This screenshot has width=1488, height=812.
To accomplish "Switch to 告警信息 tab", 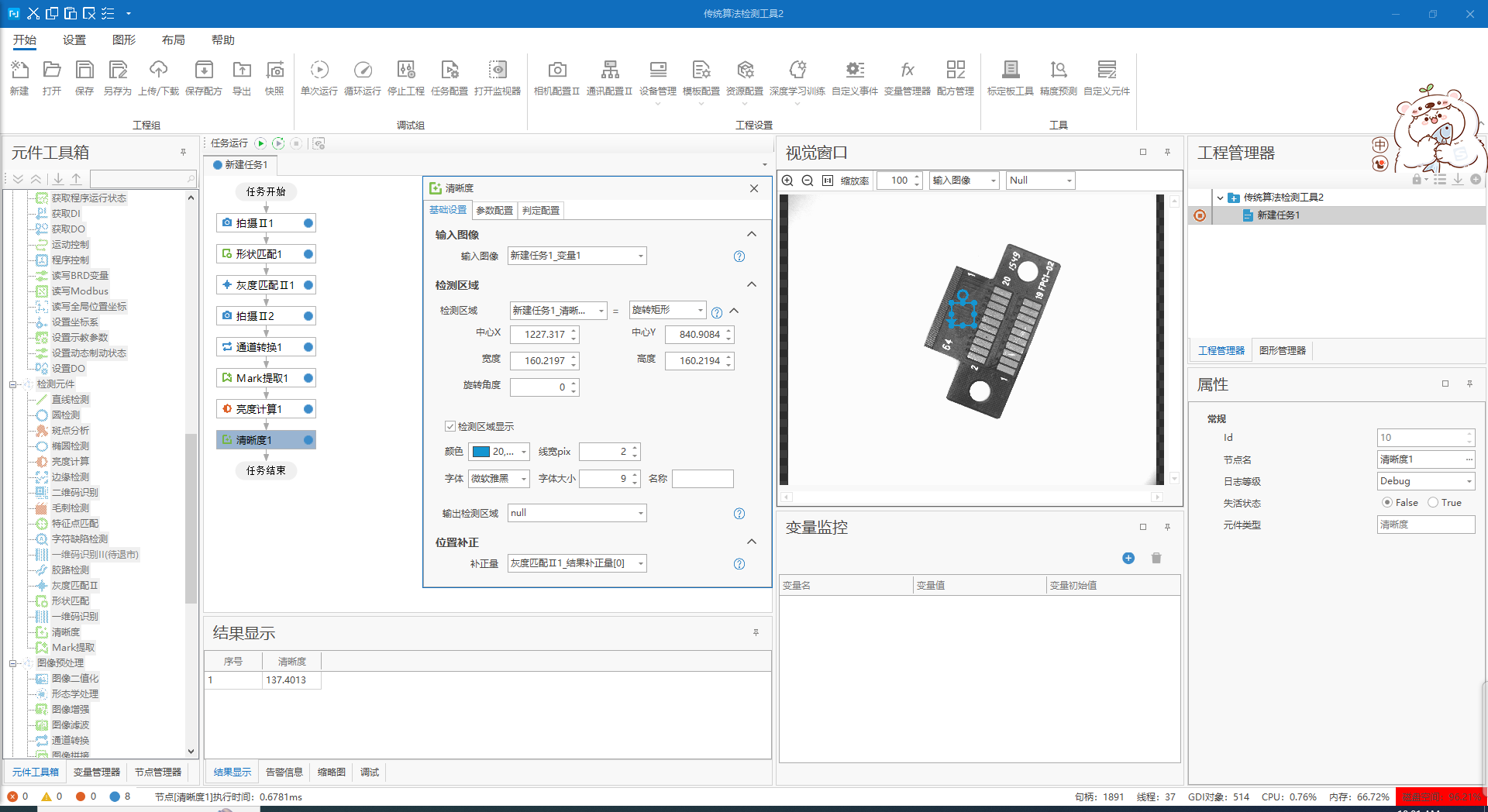I will click(x=284, y=772).
